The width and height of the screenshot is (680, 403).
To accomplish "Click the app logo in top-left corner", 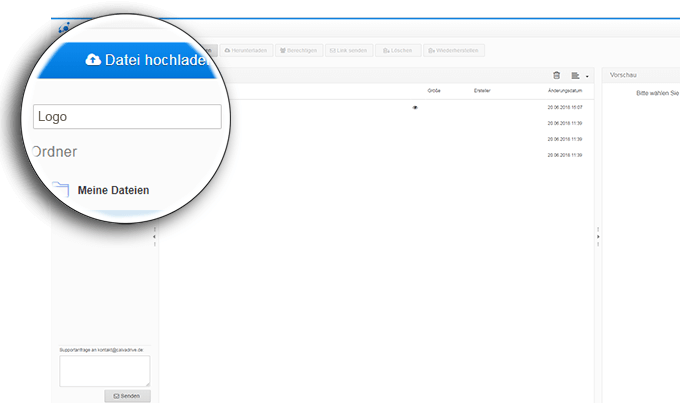I will pos(64,28).
